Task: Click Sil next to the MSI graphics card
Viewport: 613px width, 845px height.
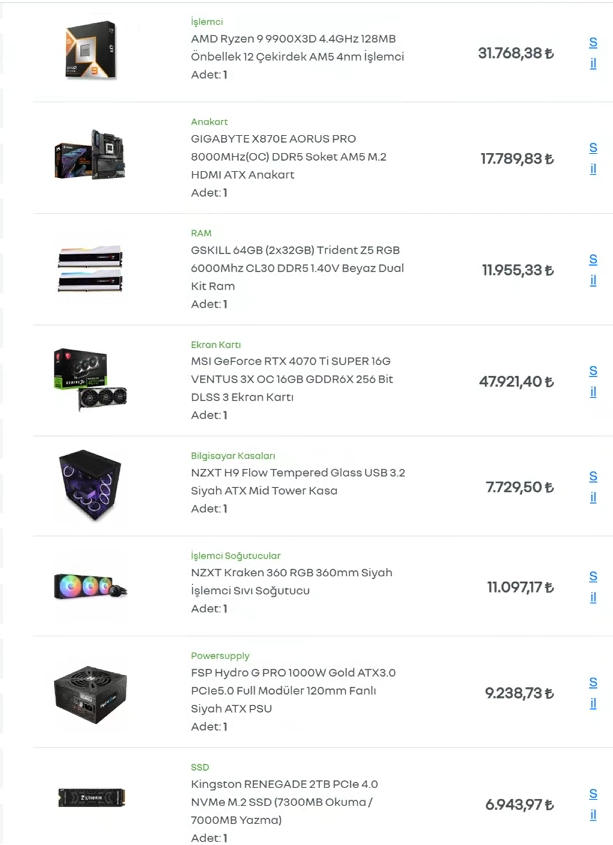Action: point(593,381)
